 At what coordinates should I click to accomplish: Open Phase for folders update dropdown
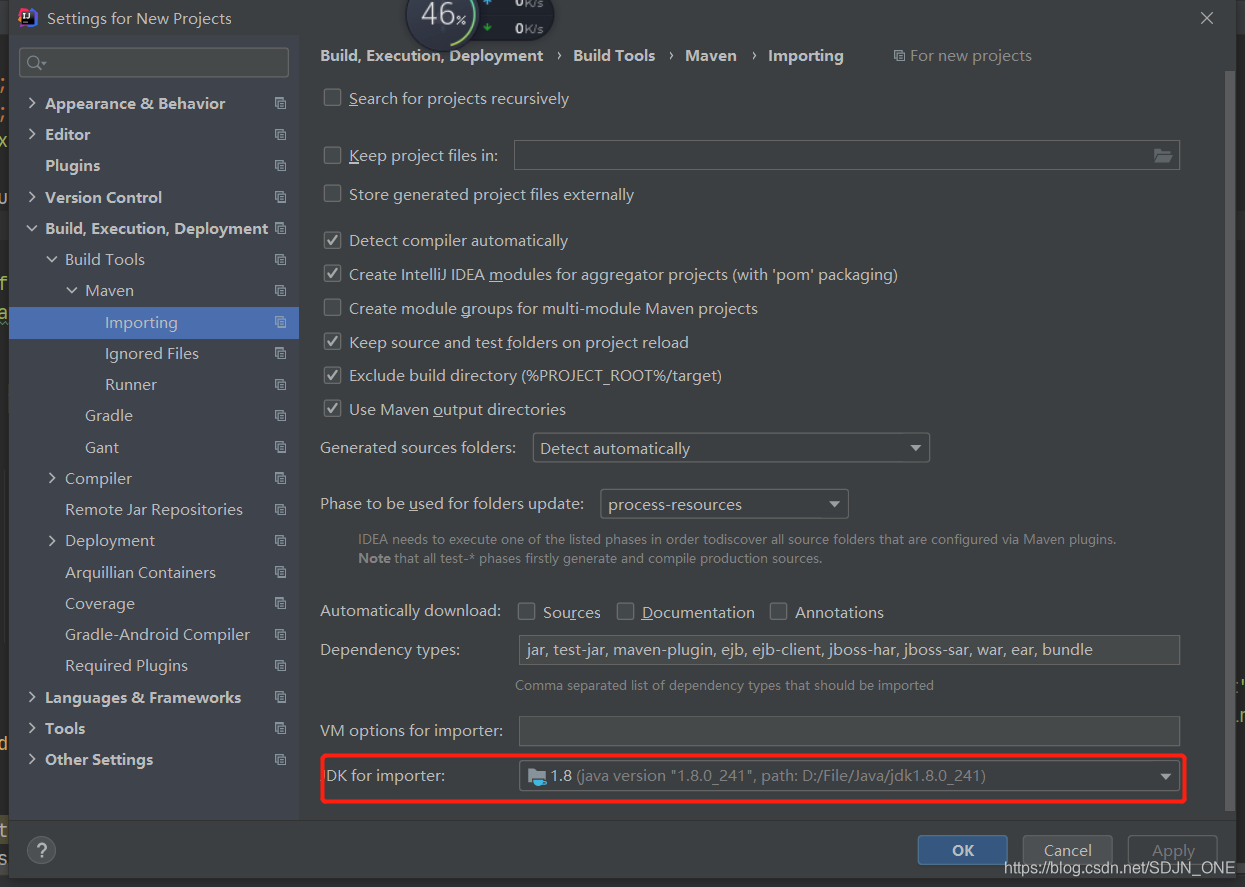724,504
